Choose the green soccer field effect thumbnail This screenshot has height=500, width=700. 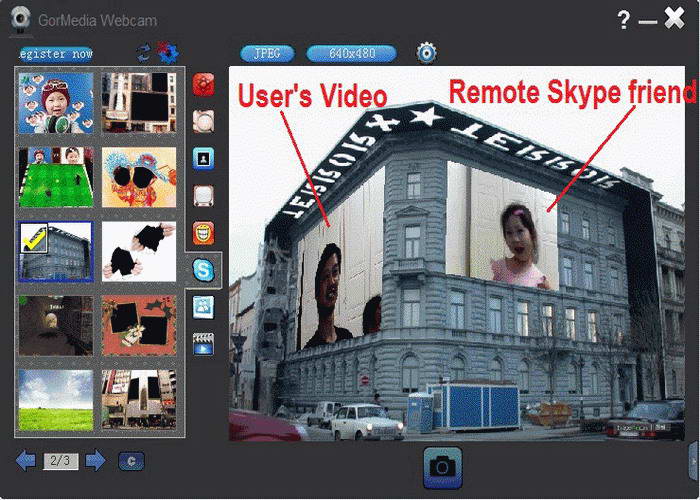pyautogui.click(x=56, y=177)
